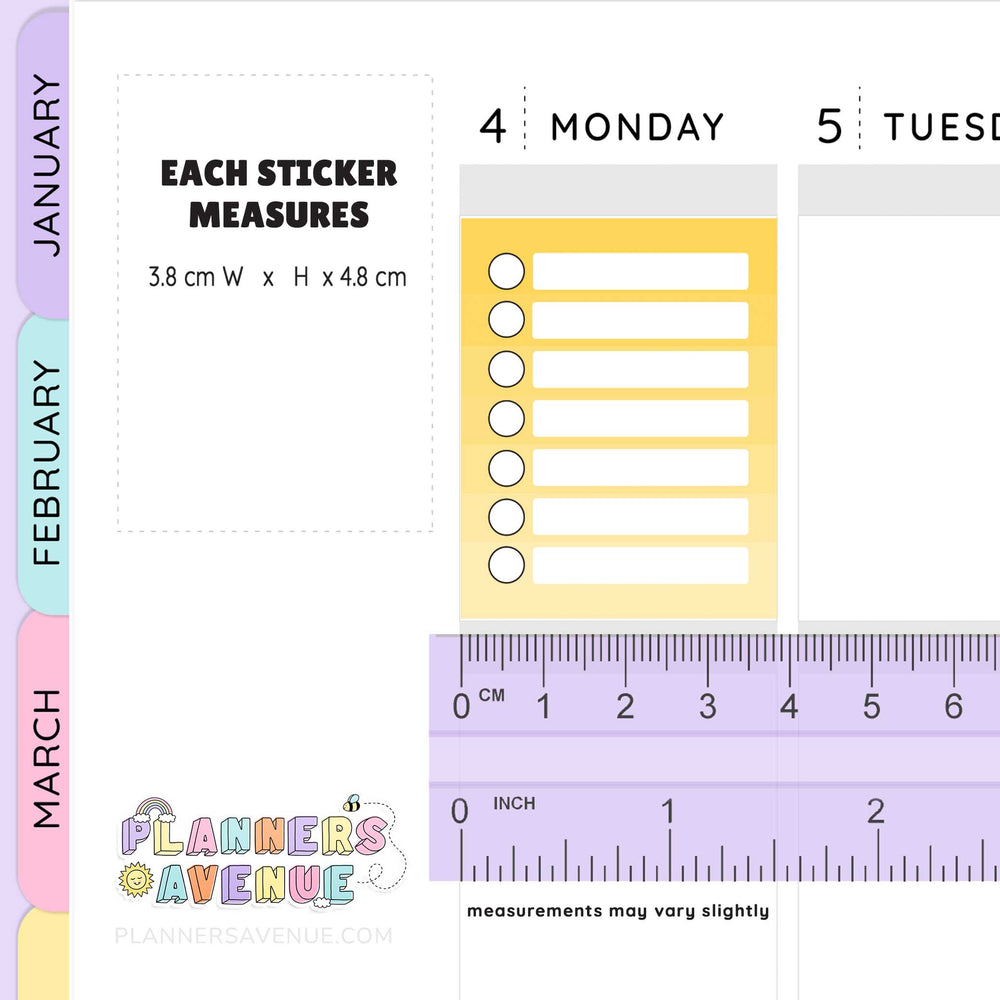Switch to the FEBRUARY side tab
This screenshot has height=1000, width=1000.
pyautogui.click(x=45, y=463)
